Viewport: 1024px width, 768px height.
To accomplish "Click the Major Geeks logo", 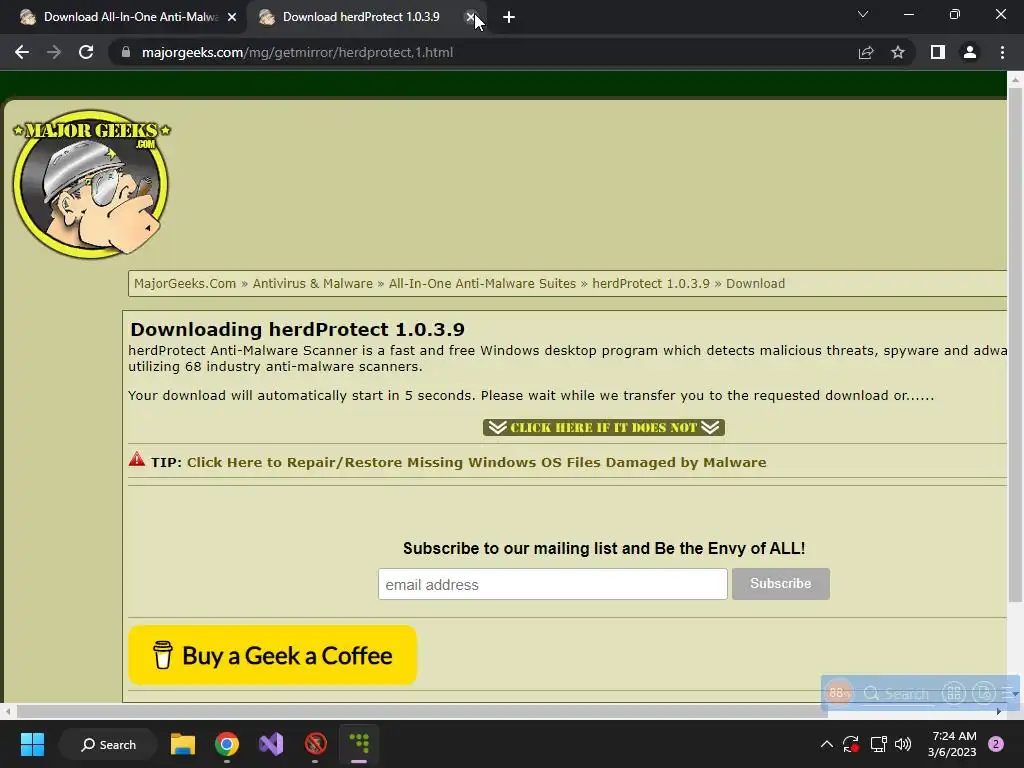I will point(91,184).
